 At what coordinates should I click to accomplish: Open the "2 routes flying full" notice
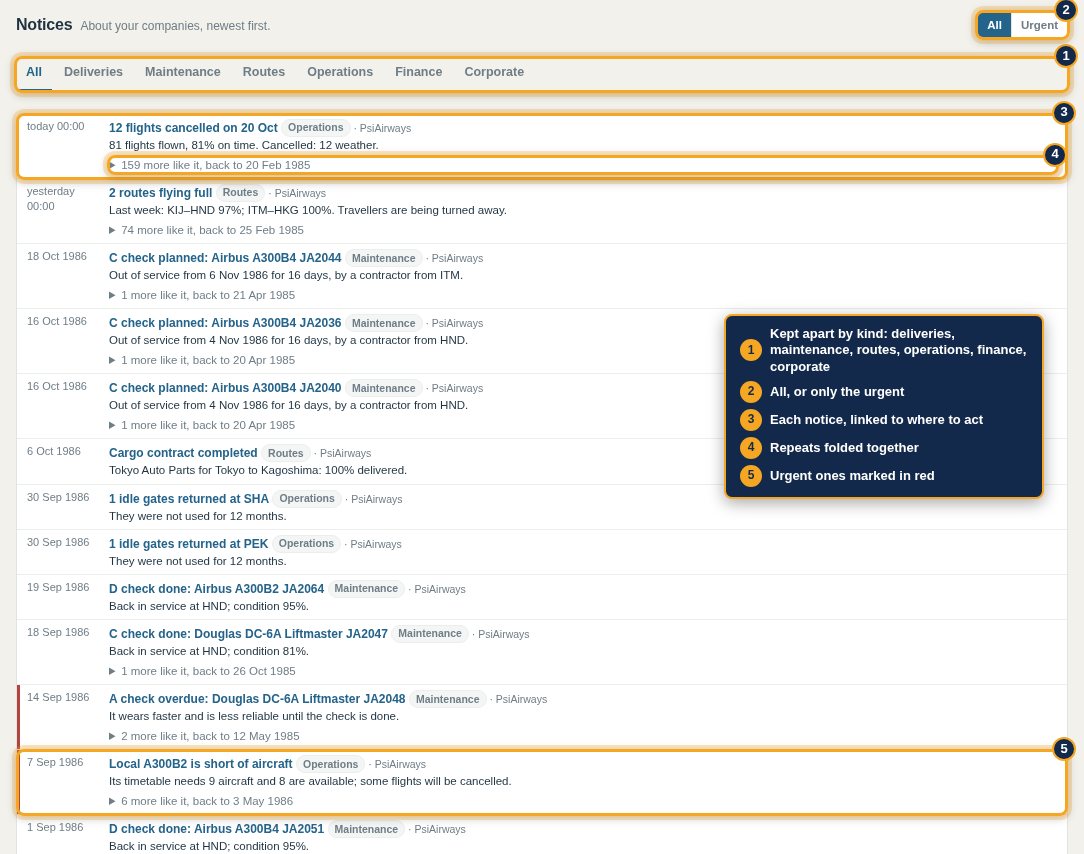pyautogui.click(x=160, y=193)
